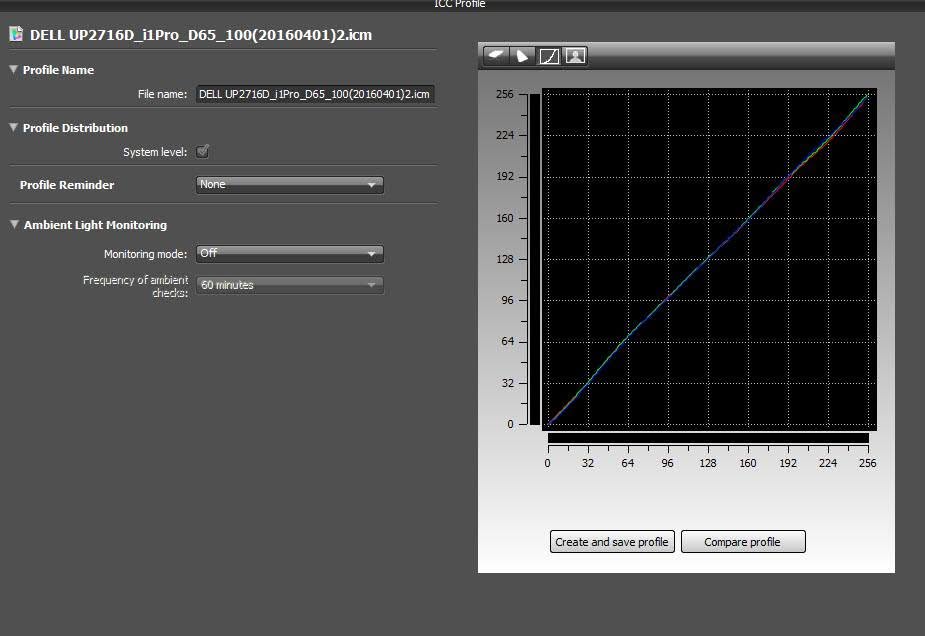This screenshot has height=636, width=925.
Task: Toggle the System level checkbox
Action: coord(202,152)
